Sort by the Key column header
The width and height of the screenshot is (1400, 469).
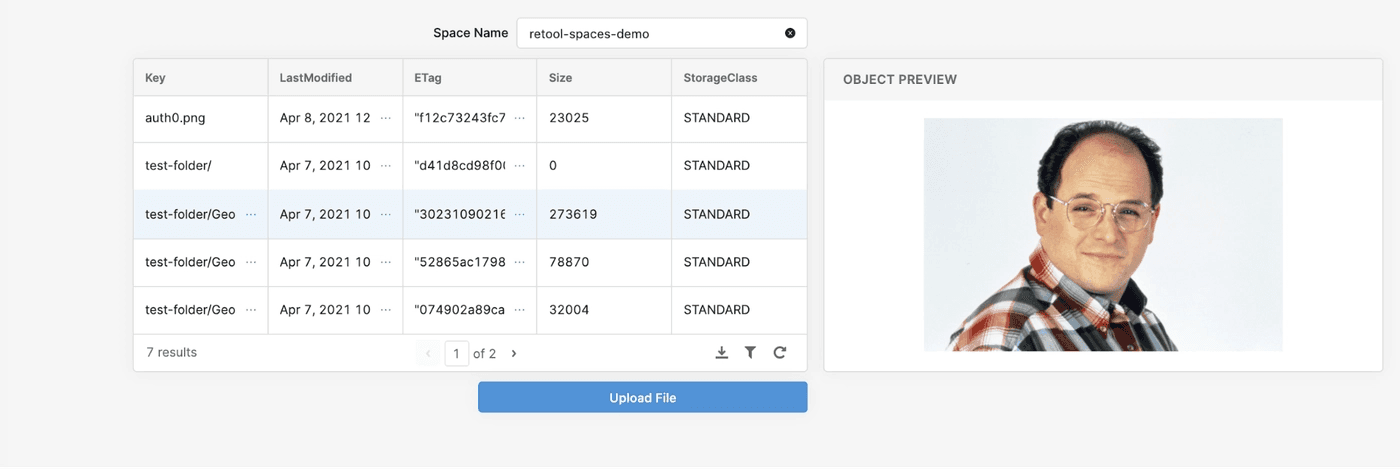coord(156,78)
